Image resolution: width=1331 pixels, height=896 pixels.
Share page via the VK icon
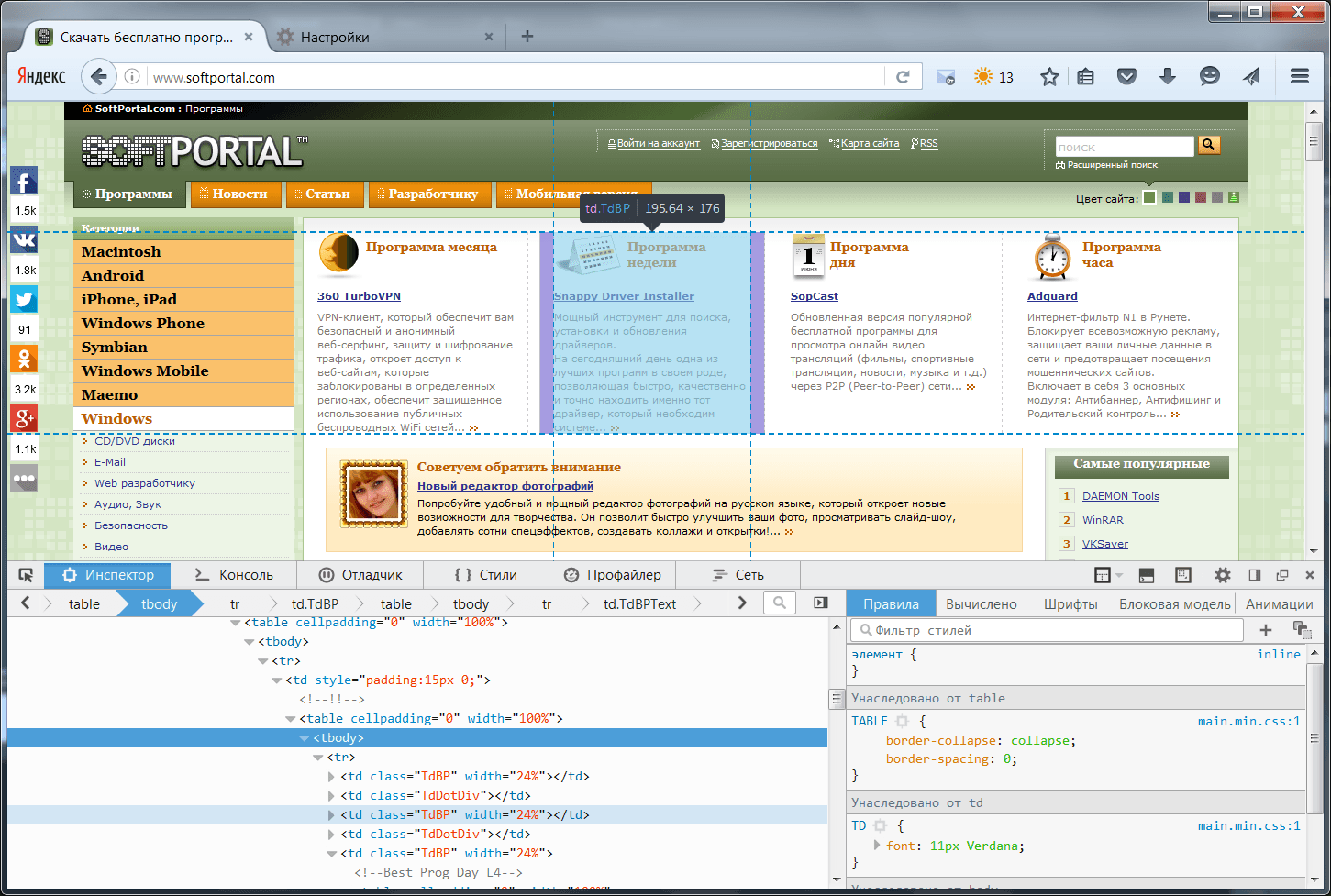pyautogui.click(x=24, y=240)
